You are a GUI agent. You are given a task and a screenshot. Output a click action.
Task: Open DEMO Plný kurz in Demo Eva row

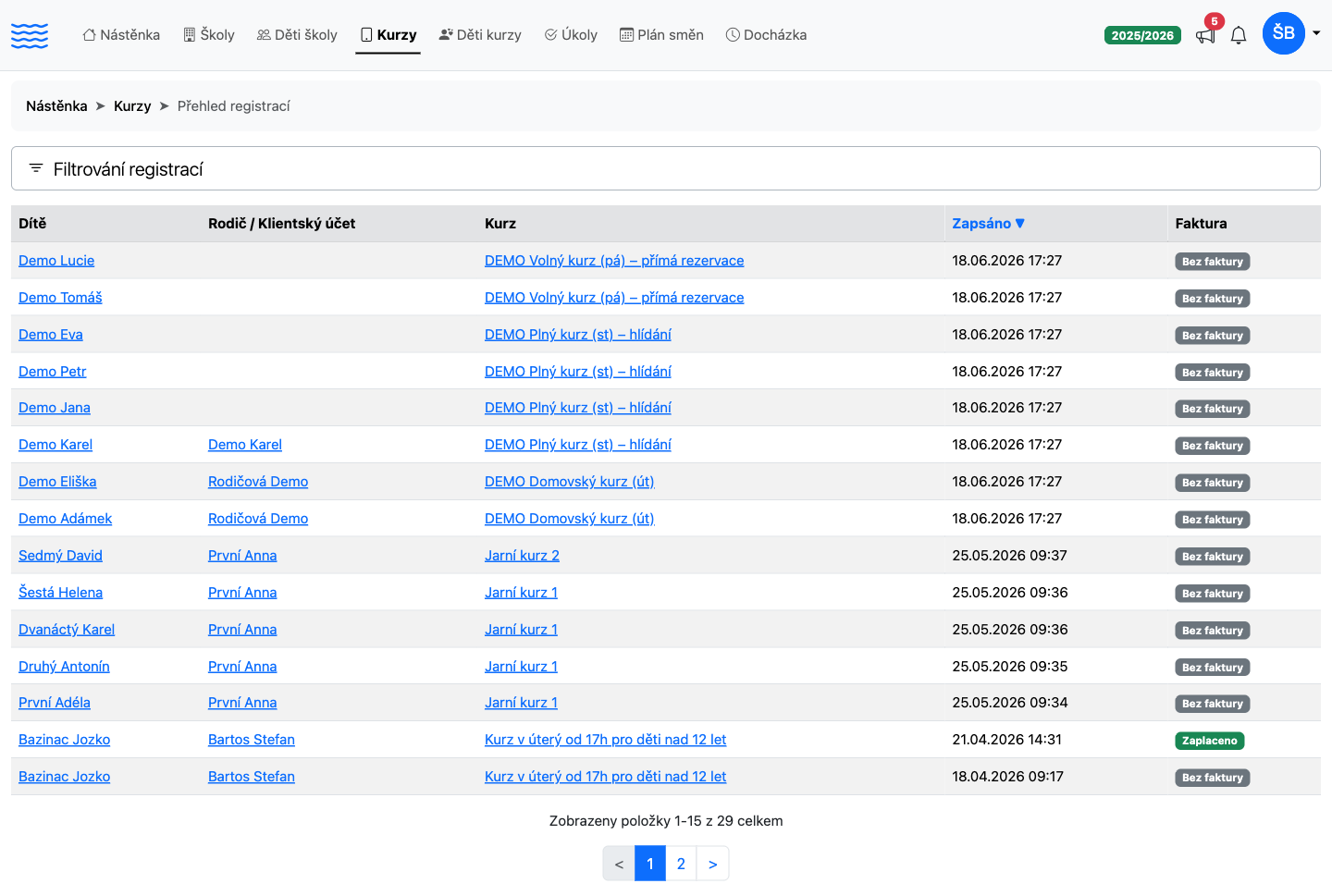click(578, 335)
